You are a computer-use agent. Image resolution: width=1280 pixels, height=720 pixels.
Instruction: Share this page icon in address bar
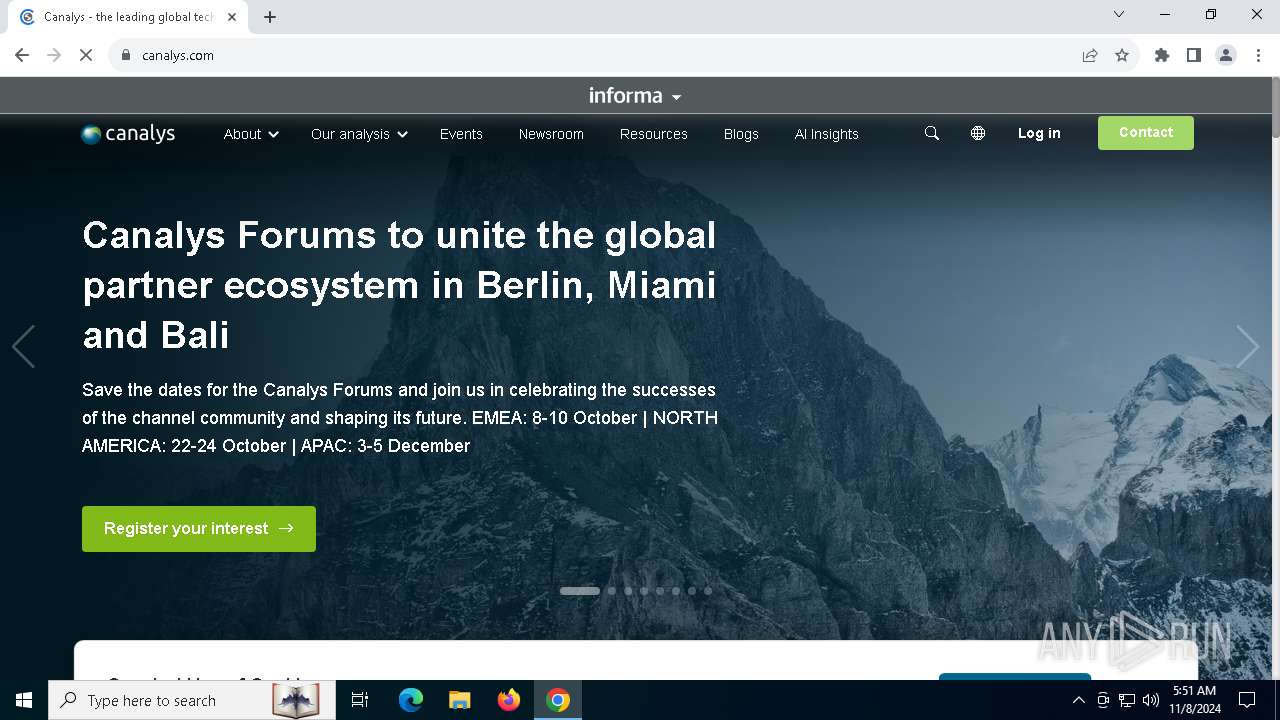point(1090,55)
